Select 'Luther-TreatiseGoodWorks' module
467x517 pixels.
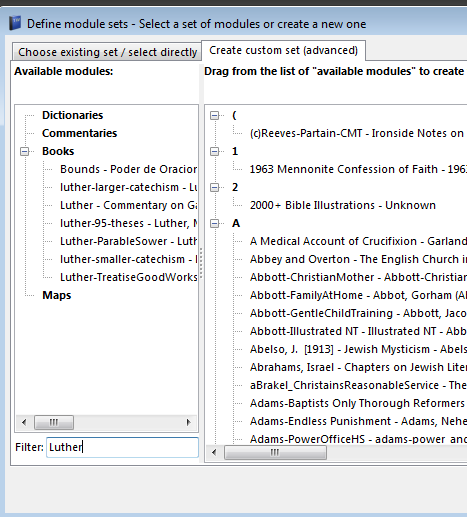[128, 277]
